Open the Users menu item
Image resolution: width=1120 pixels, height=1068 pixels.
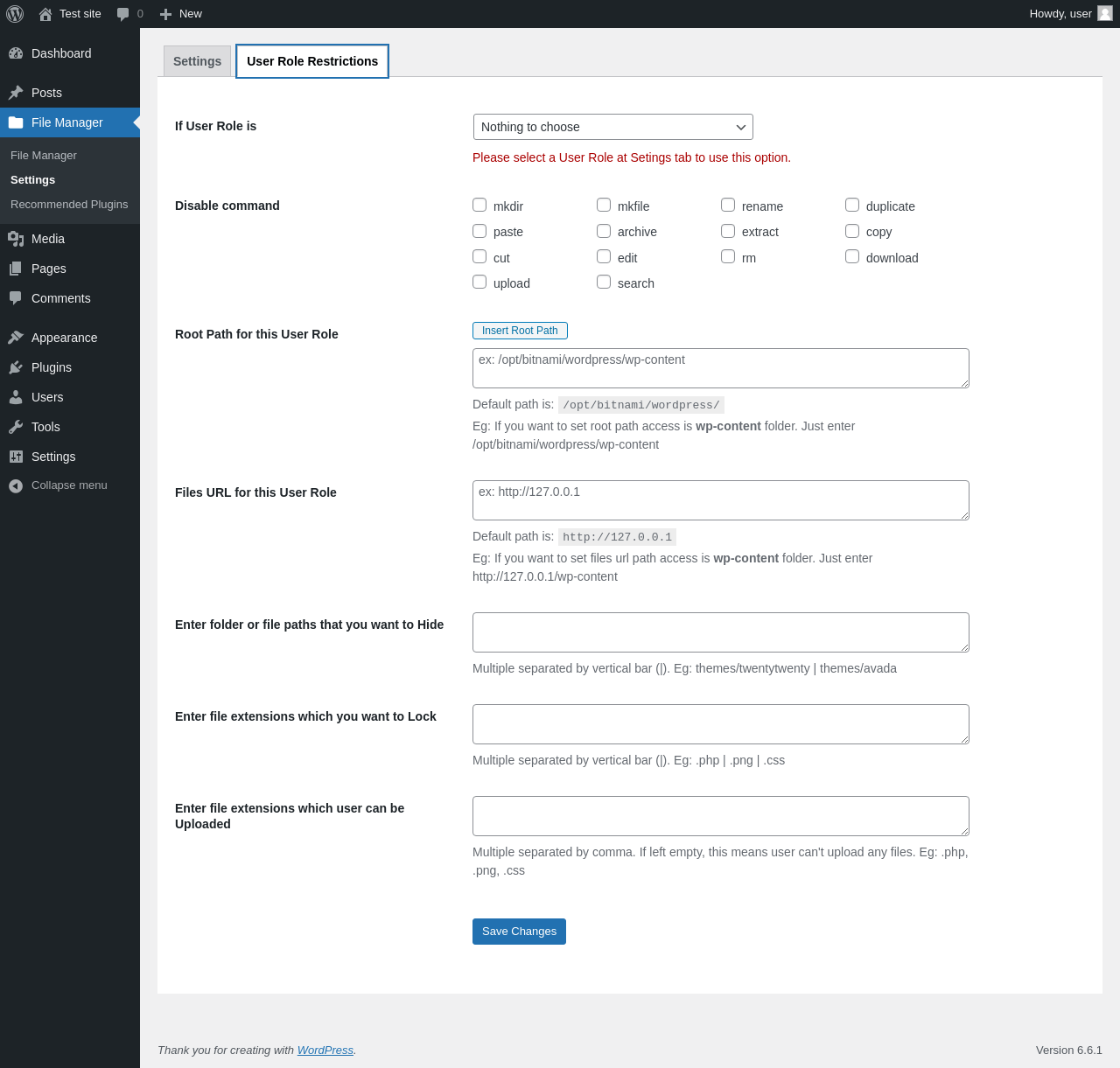tap(70, 397)
